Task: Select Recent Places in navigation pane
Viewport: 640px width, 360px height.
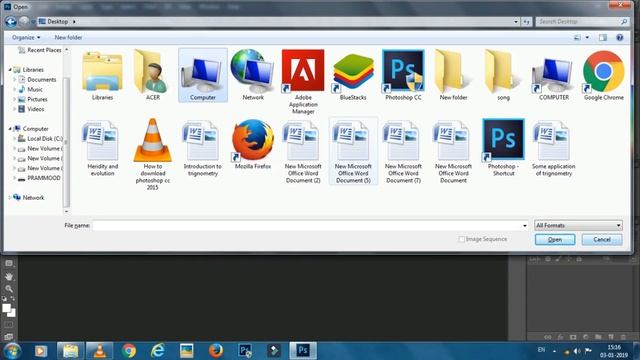Action: pos(40,50)
